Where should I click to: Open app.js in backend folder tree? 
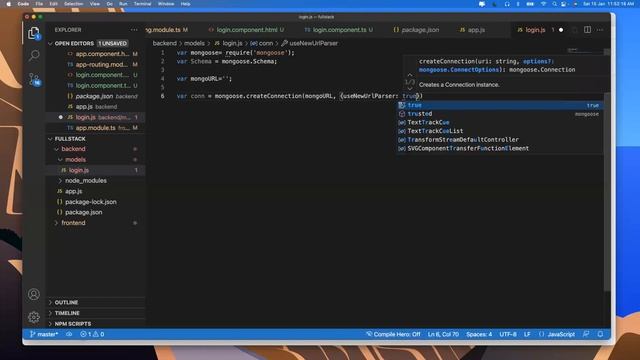pyautogui.click(x=96, y=191)
